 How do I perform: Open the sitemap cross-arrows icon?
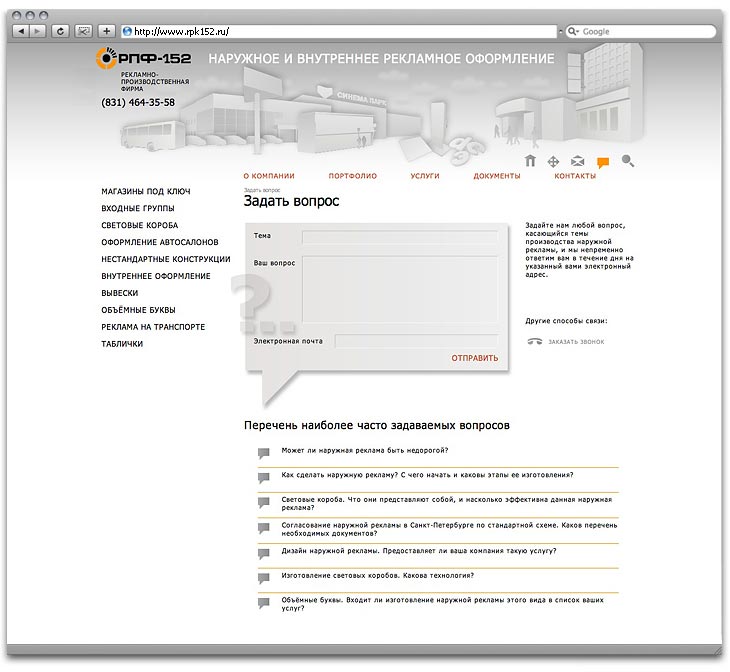(553, 162)
